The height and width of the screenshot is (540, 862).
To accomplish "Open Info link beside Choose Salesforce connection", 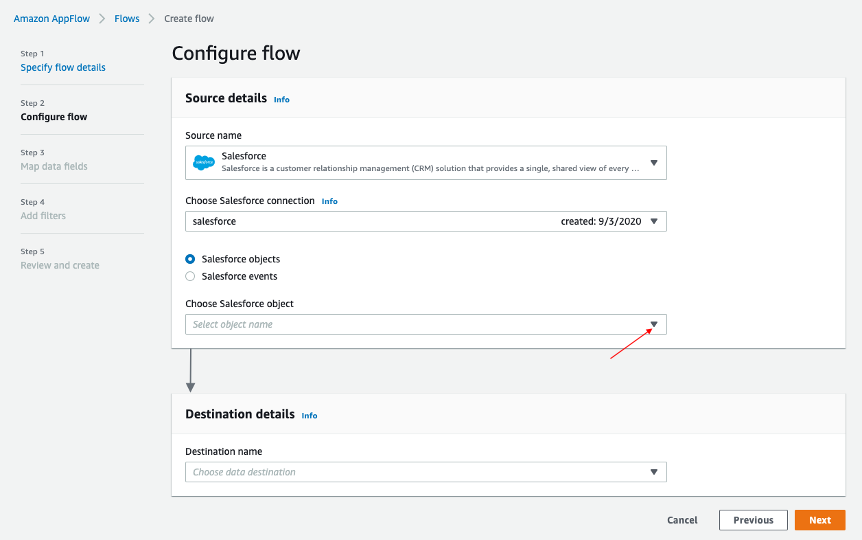I will click(329, 201).
